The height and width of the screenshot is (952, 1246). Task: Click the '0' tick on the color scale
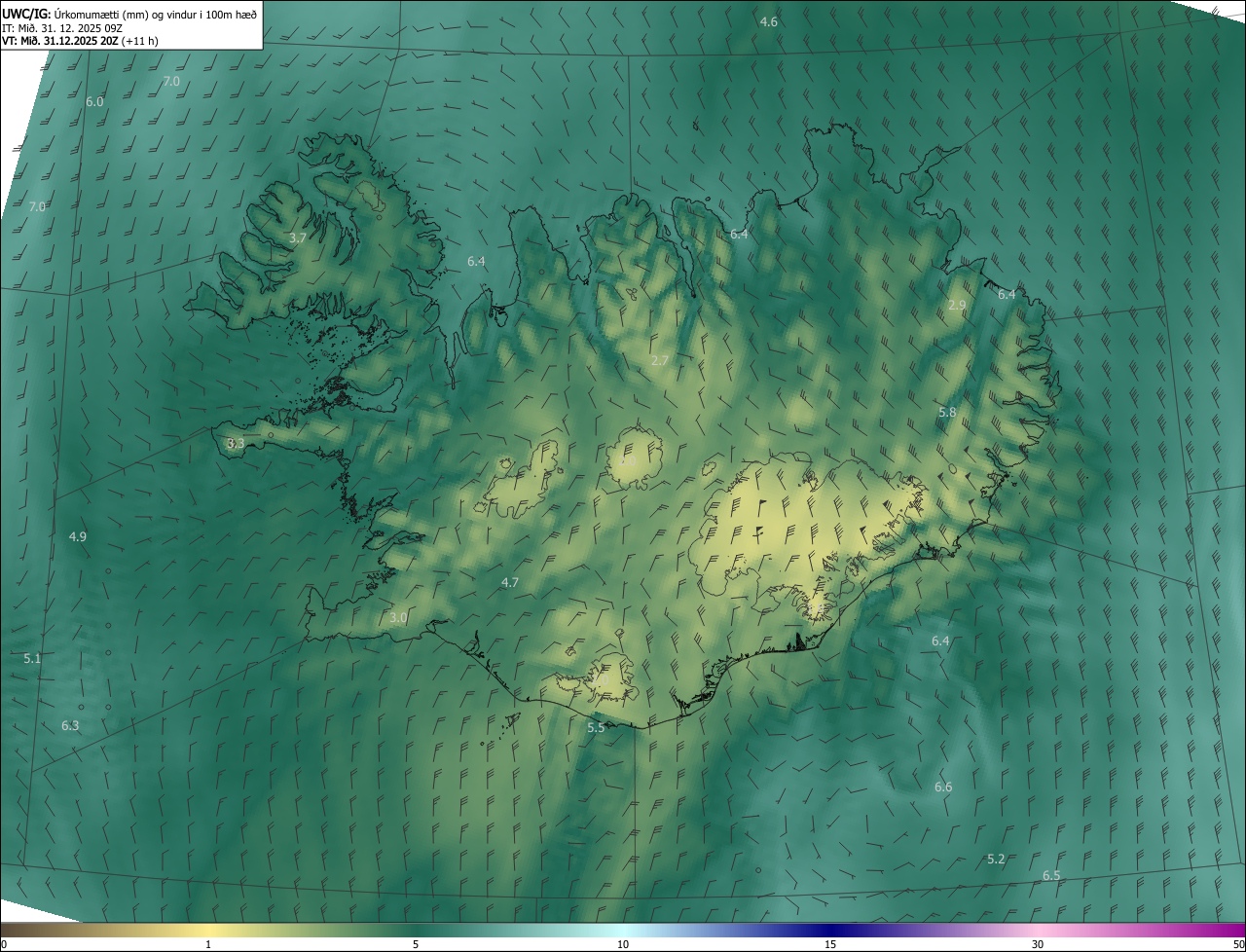pyautogui.click(x=4, y=944)
